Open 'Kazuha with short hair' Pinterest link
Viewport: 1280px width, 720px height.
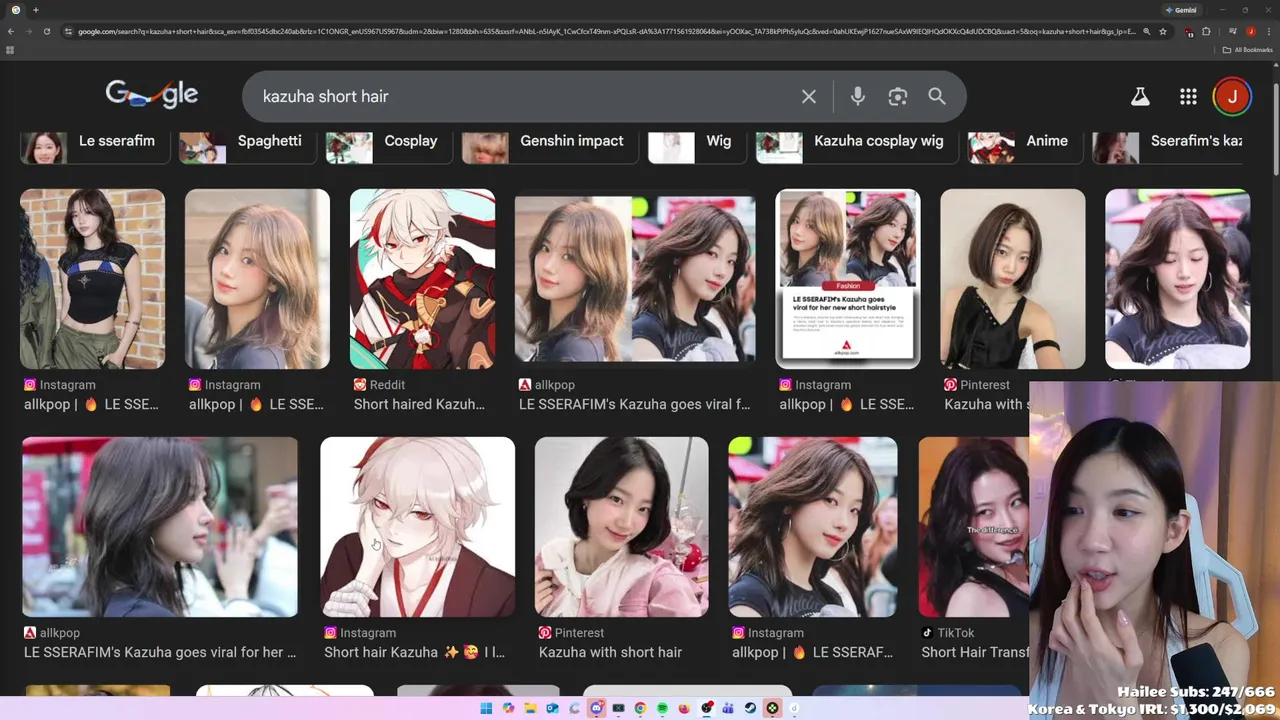(610, 652)
